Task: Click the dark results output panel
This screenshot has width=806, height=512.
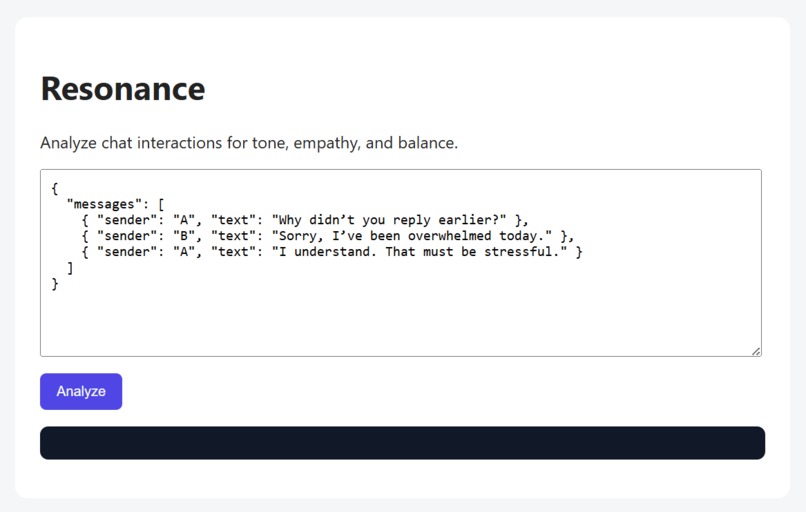Action: point(402,443)
